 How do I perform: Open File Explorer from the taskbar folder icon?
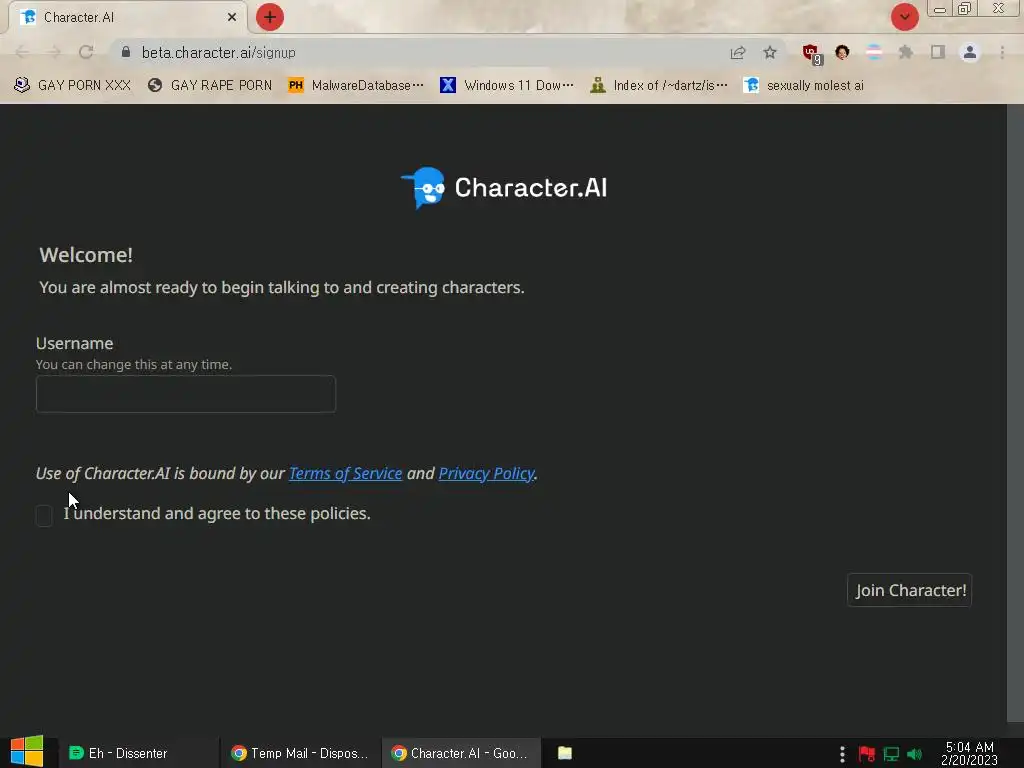point(565,753)
